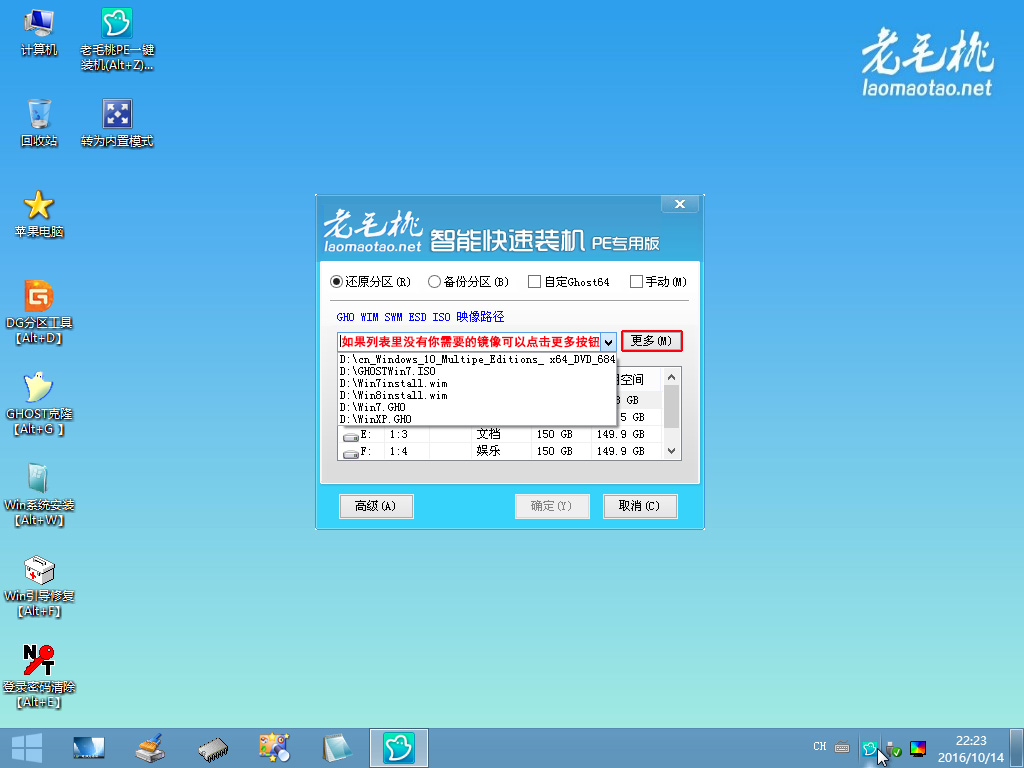Click the 更多(M) button
Screen dimensions: 1024x768
(651, 341)
